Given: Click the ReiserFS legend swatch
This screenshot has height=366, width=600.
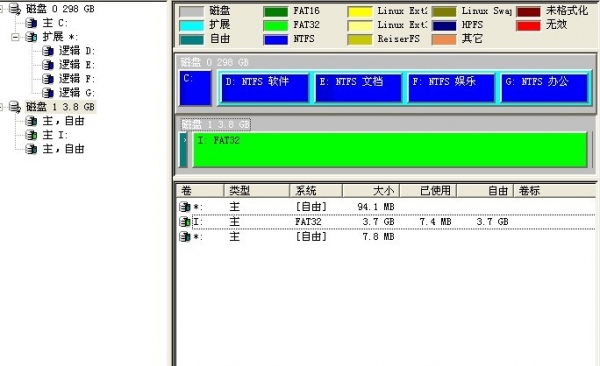Looking at the screenshot, I should 360,39.
